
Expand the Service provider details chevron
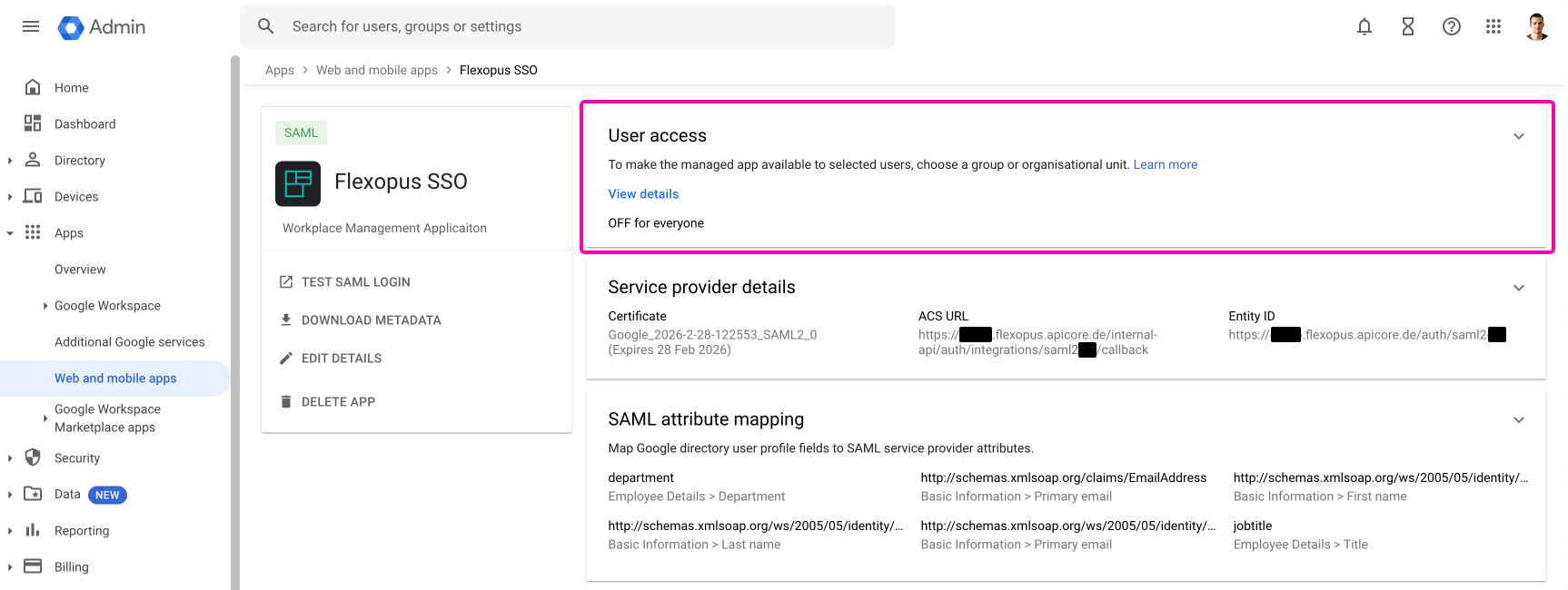click(1518, 288)
